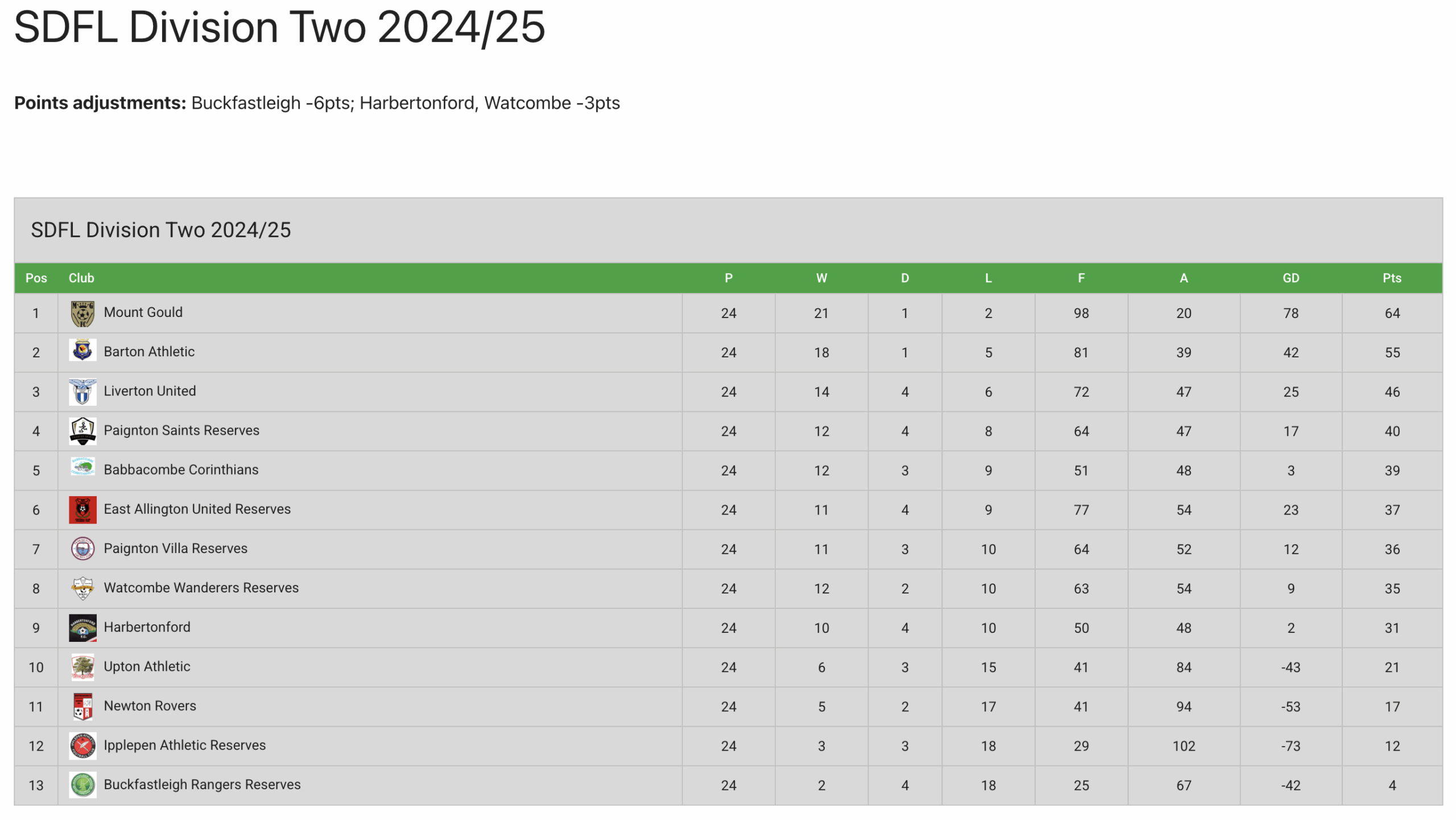Click the East Allington United red crest

(x=82, y=510)
